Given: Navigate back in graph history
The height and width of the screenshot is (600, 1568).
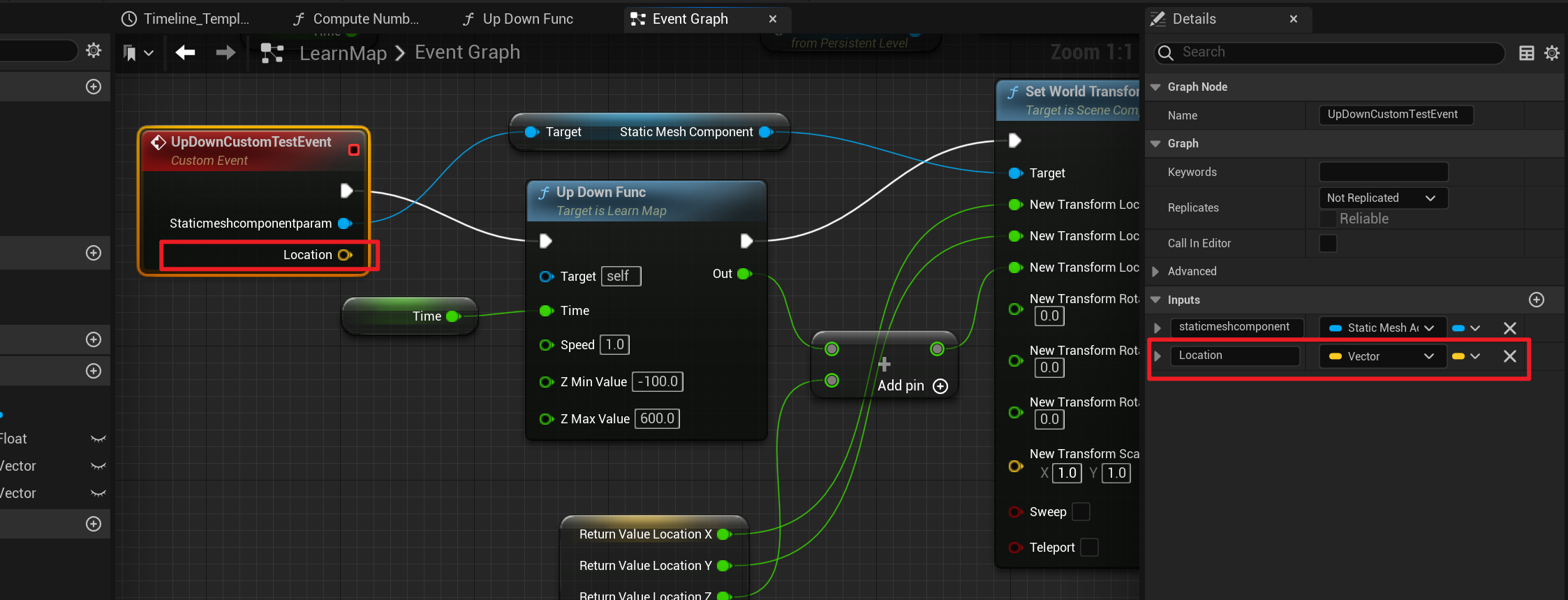Looking at the screenshot, I should tap(185, 52).
